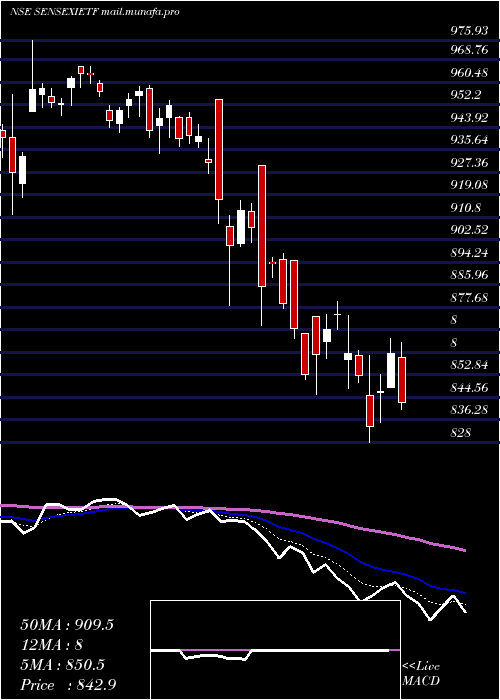Select the 844.56 price label
The image size is (500, 700).
point(468,388)
